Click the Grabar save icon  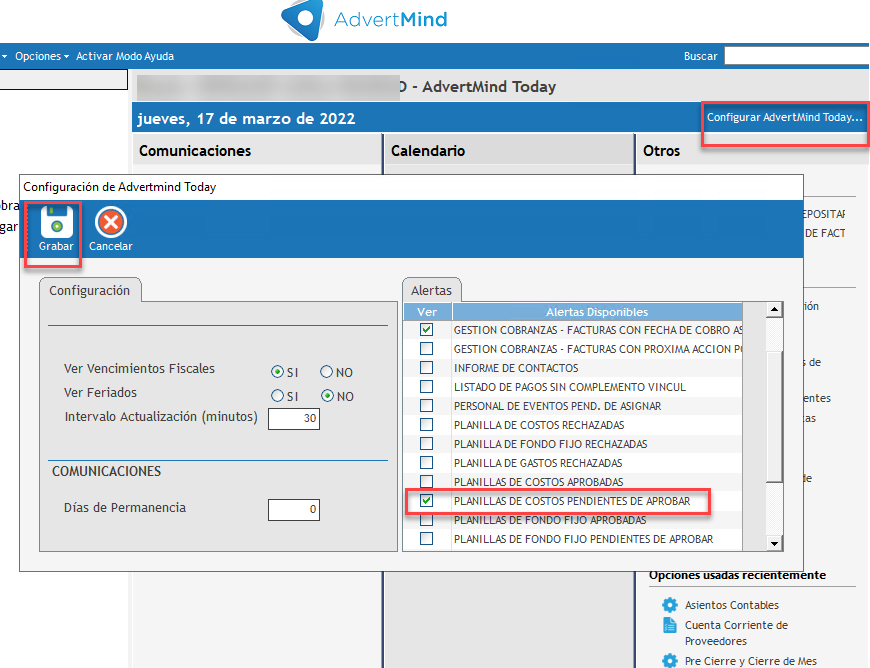coord(56,222)
